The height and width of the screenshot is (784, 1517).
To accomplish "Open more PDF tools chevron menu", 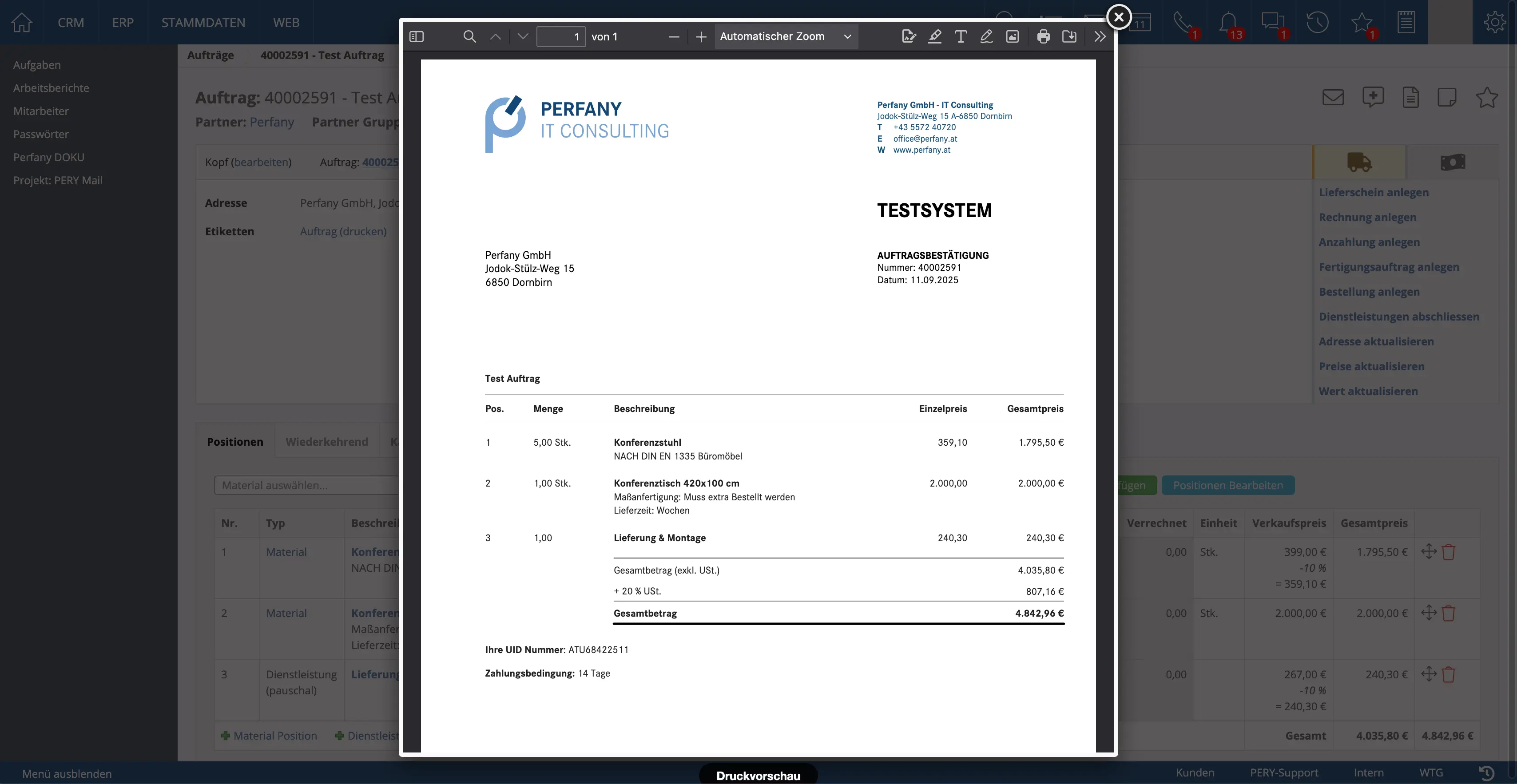I will click(1100, 36).
